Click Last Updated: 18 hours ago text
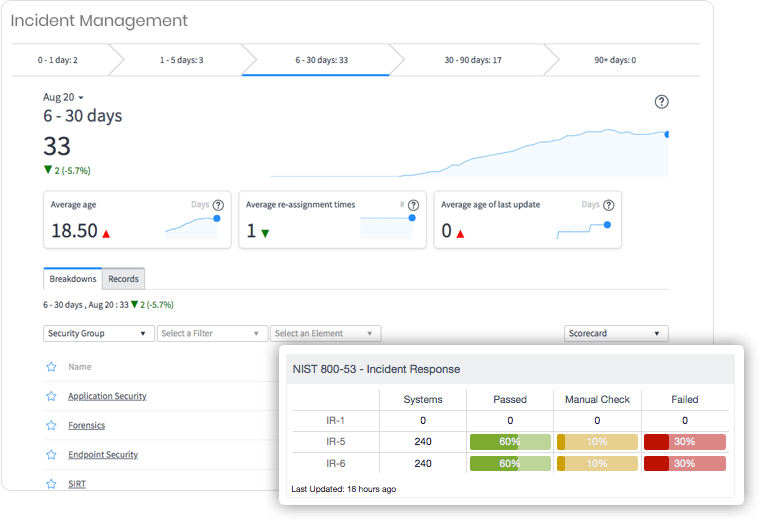 point(344,489)
